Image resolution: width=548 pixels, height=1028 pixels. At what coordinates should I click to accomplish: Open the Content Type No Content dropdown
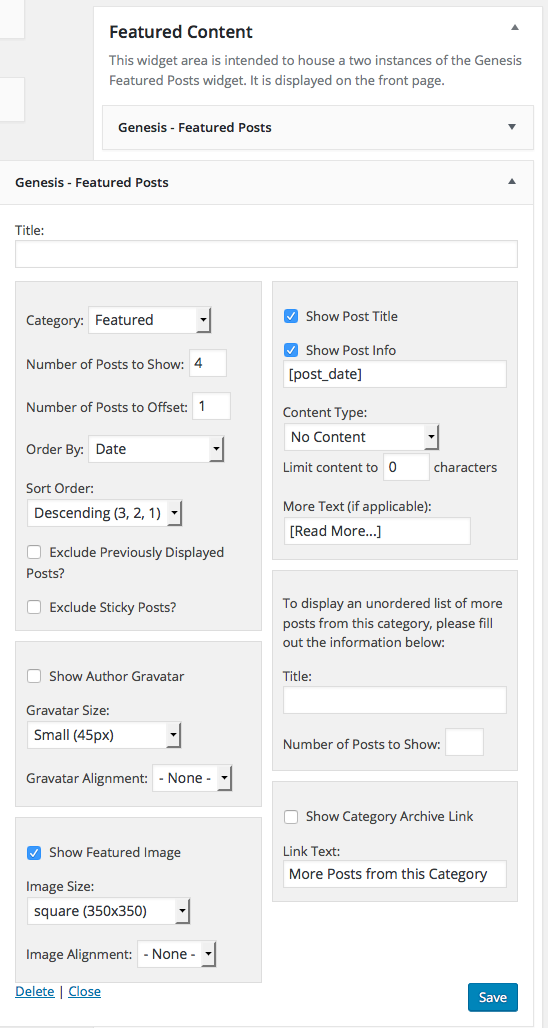pos(361,437)
